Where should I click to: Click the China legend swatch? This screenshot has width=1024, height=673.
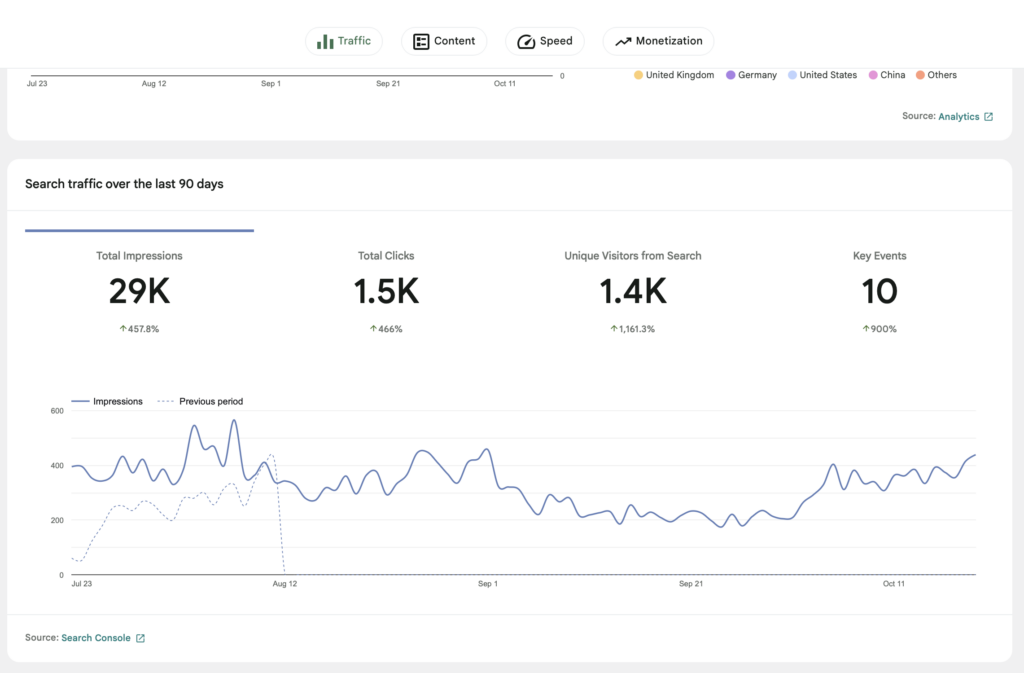tap(873, 75)
